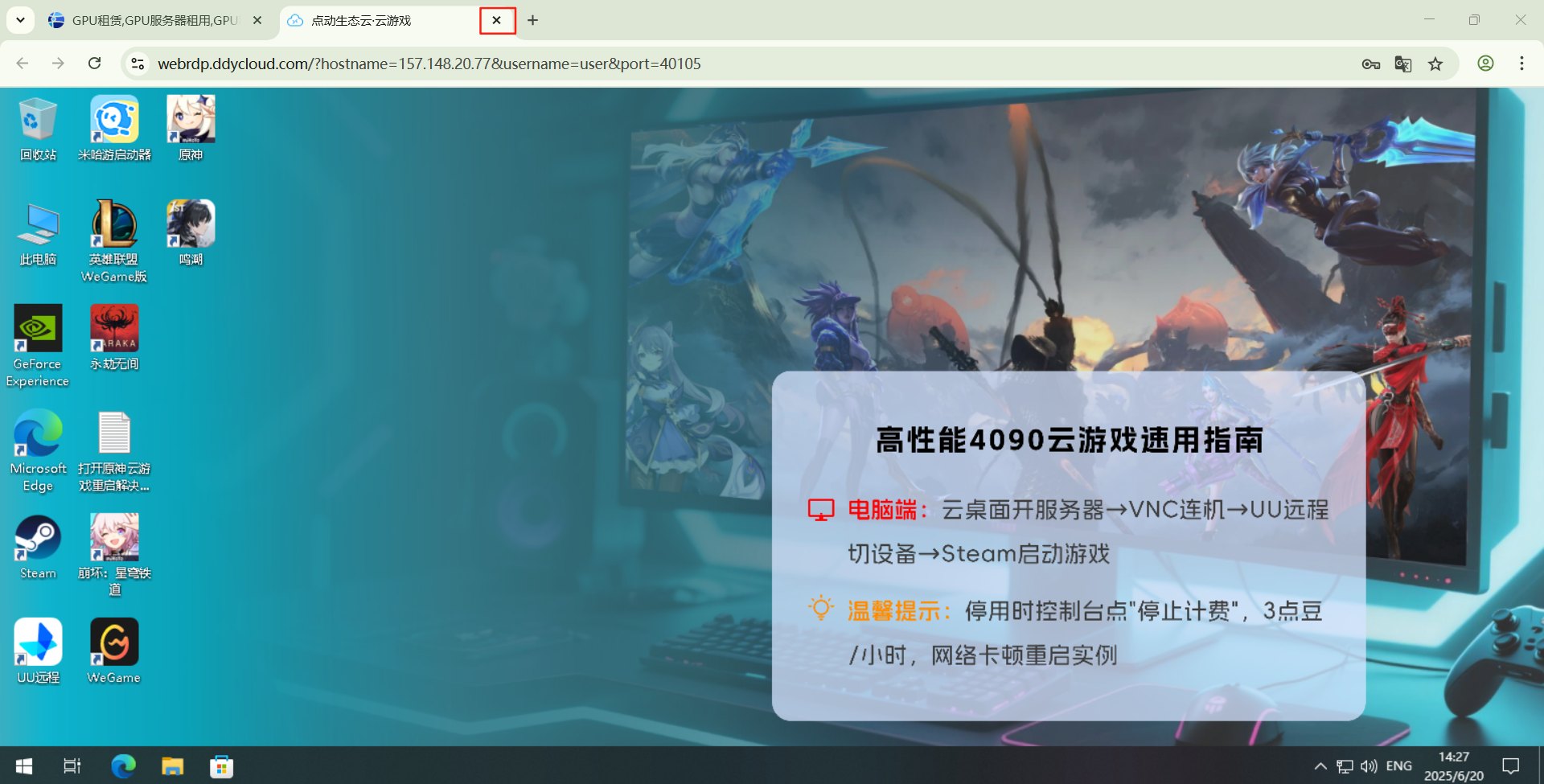The width and height of the screenshot is (1544, 784).
Task: Select the 打开原神云游戏重启解决 text file
Action: tap(114, 450)
